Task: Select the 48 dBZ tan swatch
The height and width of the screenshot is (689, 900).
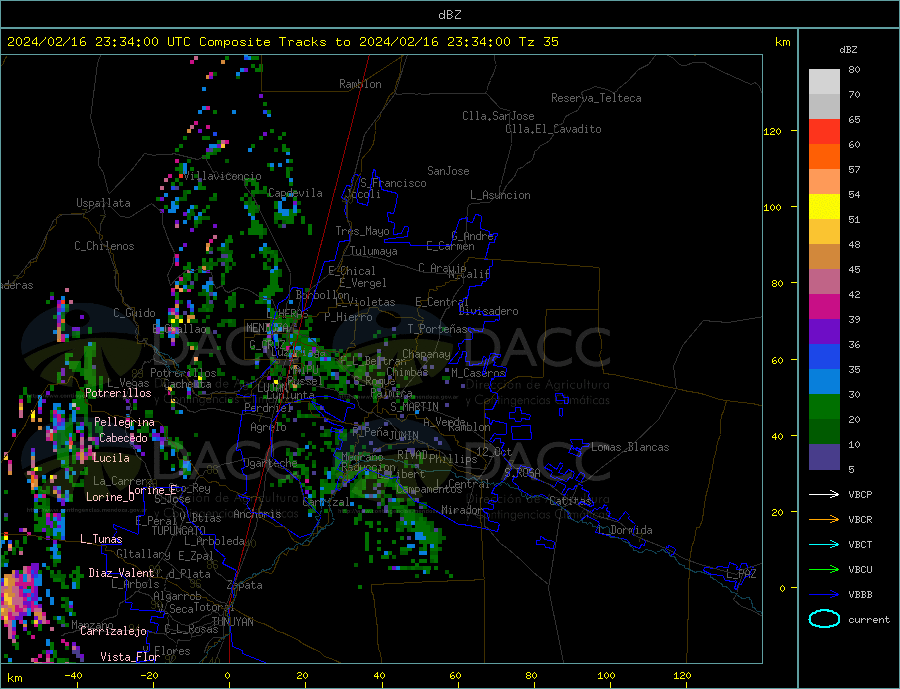Action: (x=824, y=257)
